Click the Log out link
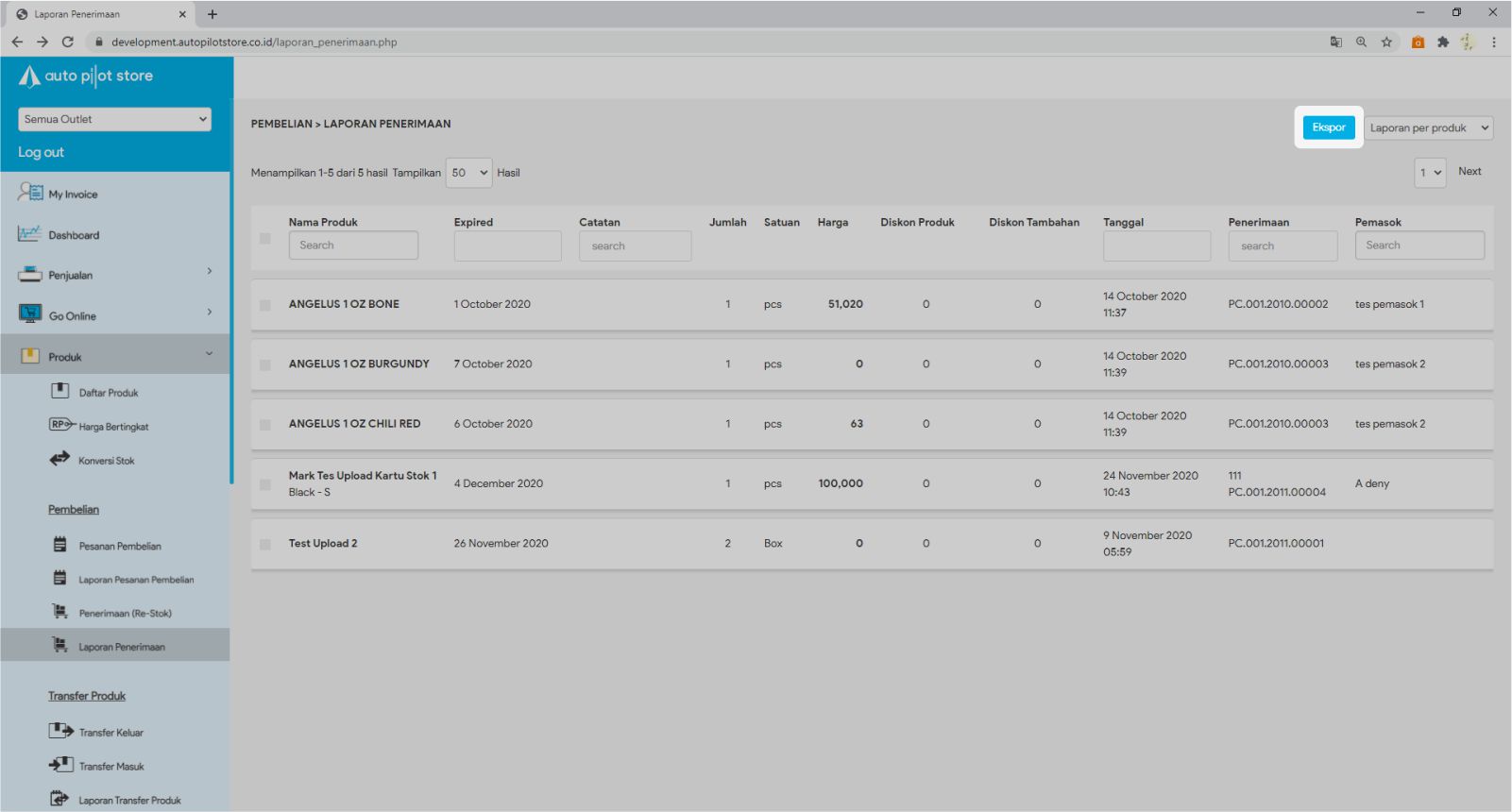Image resolution: width=1512 pixels, height=812 pixels. tap(42, 152)
